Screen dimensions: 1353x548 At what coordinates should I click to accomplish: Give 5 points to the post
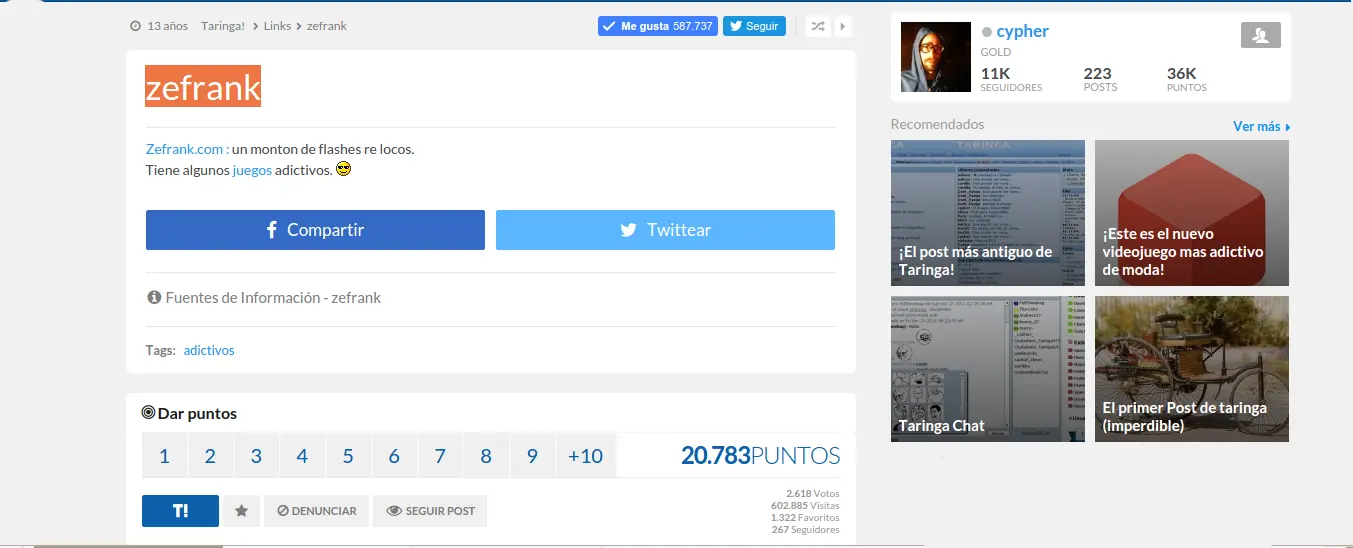348,456
